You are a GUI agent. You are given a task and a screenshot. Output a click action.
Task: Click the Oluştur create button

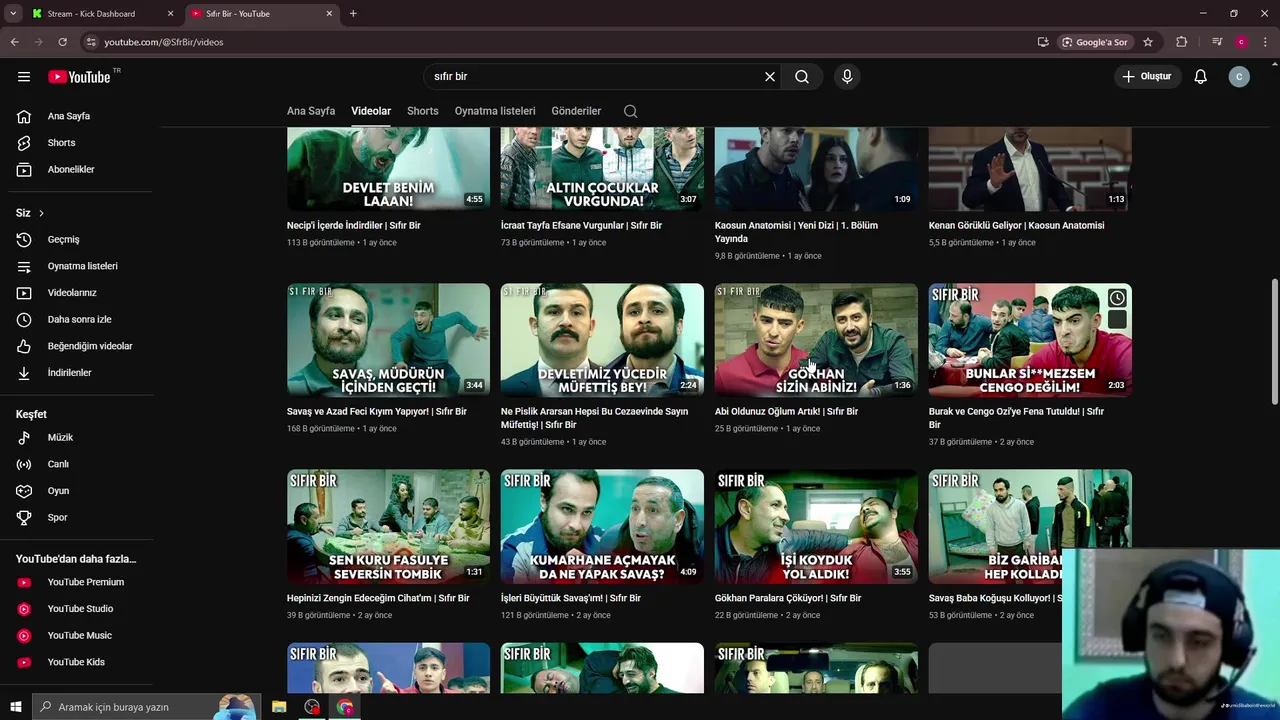[1147, 77]
